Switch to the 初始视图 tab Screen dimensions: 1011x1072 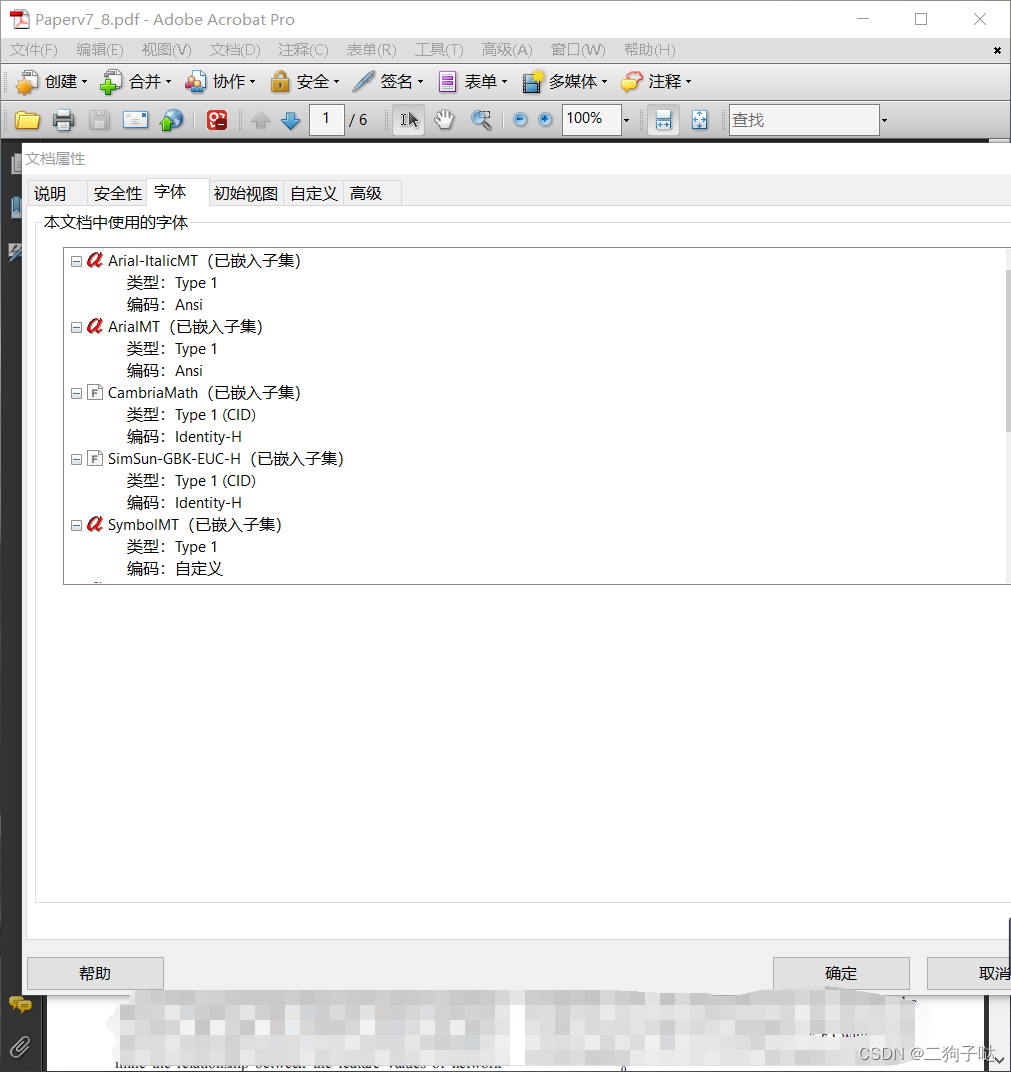[x=244, y=193]
